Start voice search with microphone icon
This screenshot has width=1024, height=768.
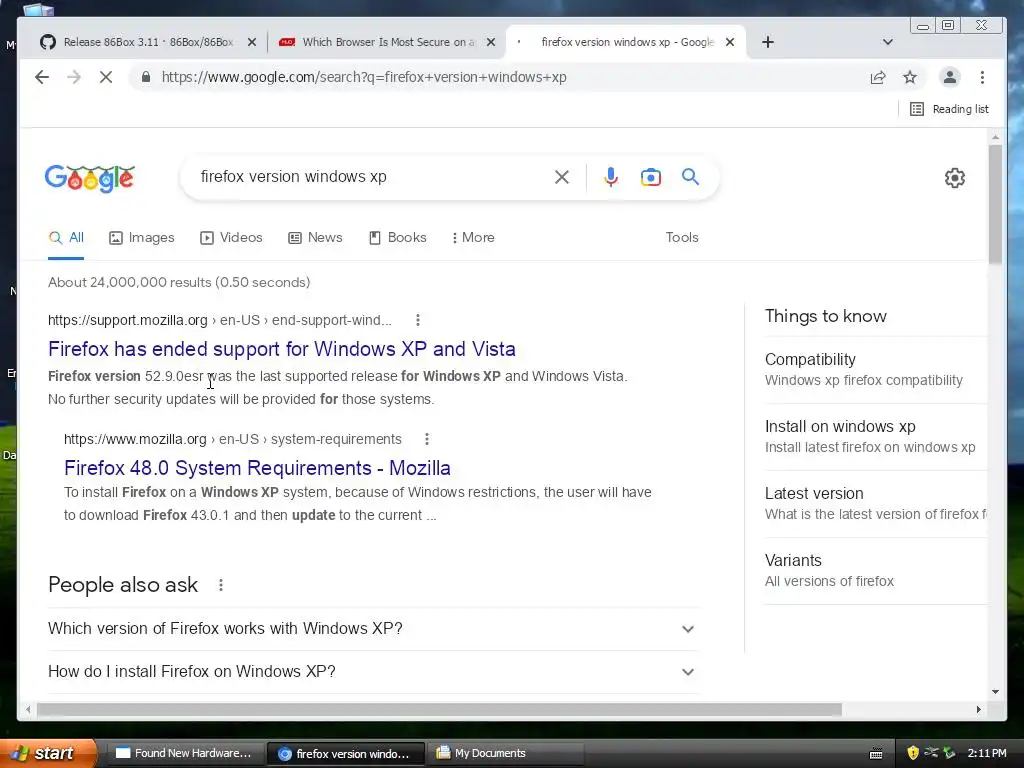pos(611,177)
